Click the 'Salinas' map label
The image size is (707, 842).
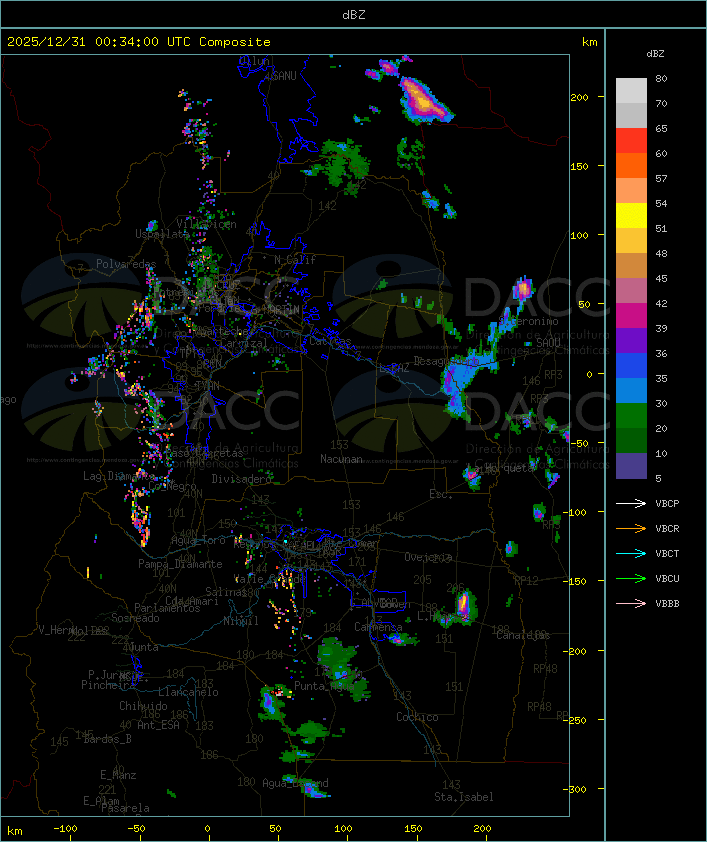[226, 592]
